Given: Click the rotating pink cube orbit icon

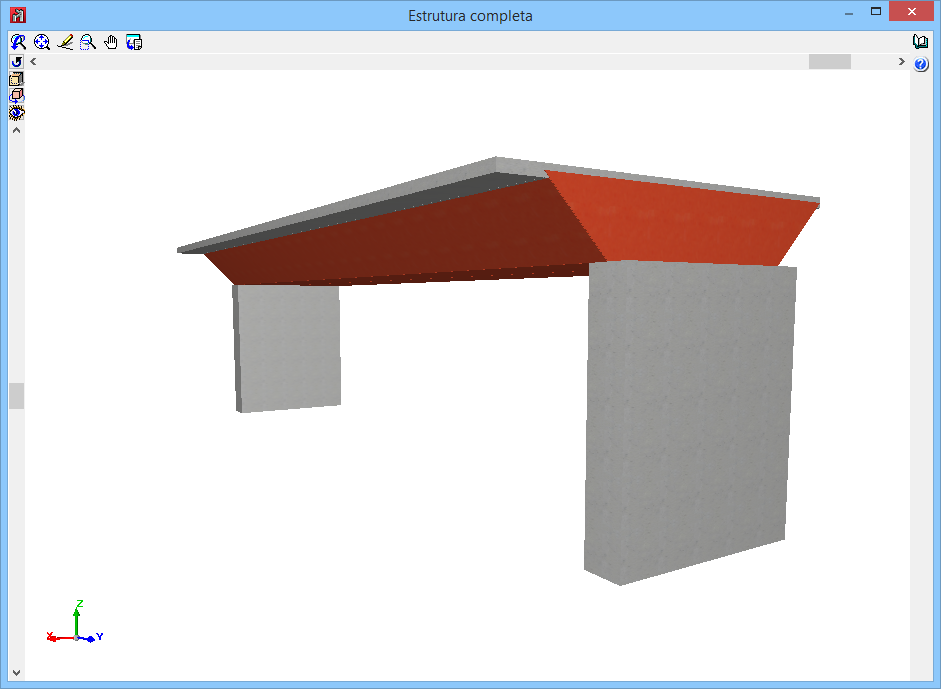Looking at the screenshot, I should click(x=17, y=95).
